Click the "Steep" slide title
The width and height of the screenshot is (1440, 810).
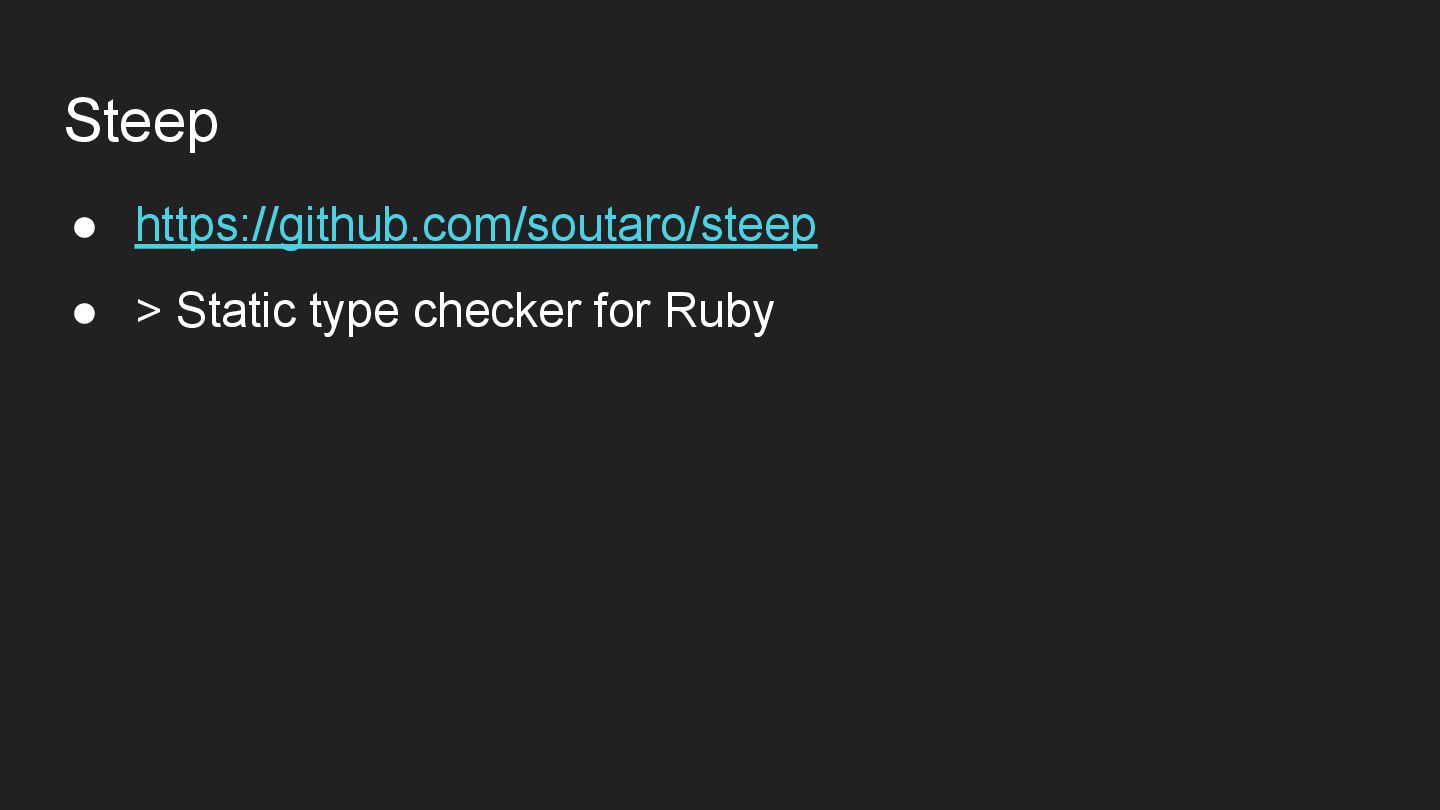[x=141, y=121]
